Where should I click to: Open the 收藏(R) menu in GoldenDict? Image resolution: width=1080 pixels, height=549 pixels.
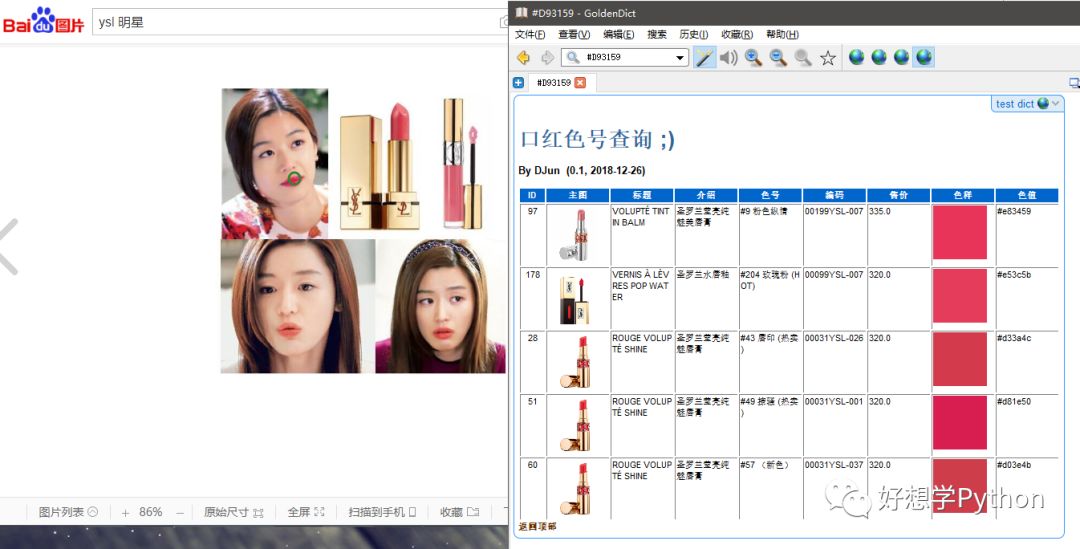pyautogui.click(x=737, y=34)
